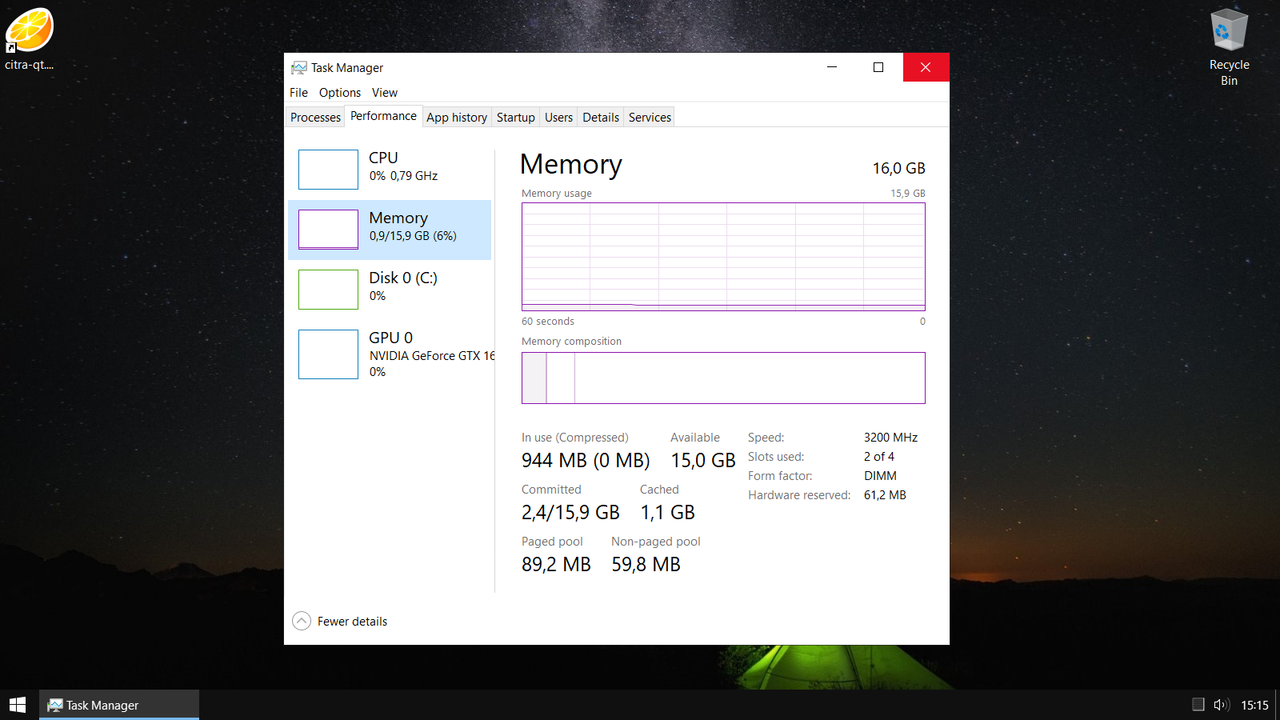Click the volume icon in system tray
Screen dimensions: 1280x720
(x=1221, y=704)
